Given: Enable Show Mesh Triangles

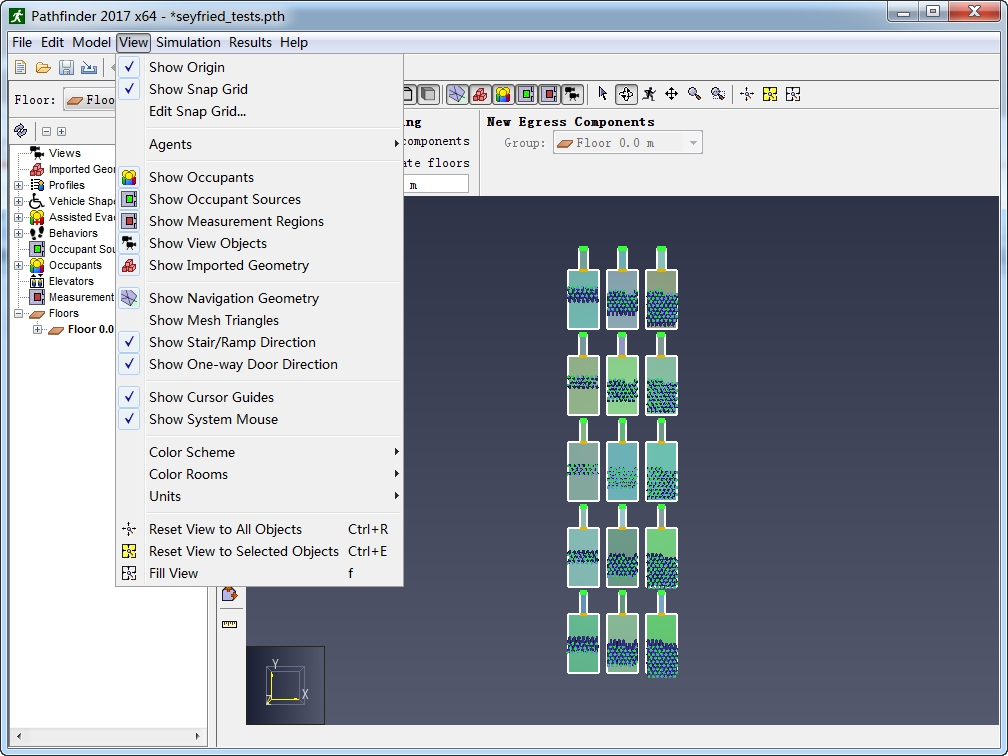Looking at the screenshot, I should click(x=260, y=320).
